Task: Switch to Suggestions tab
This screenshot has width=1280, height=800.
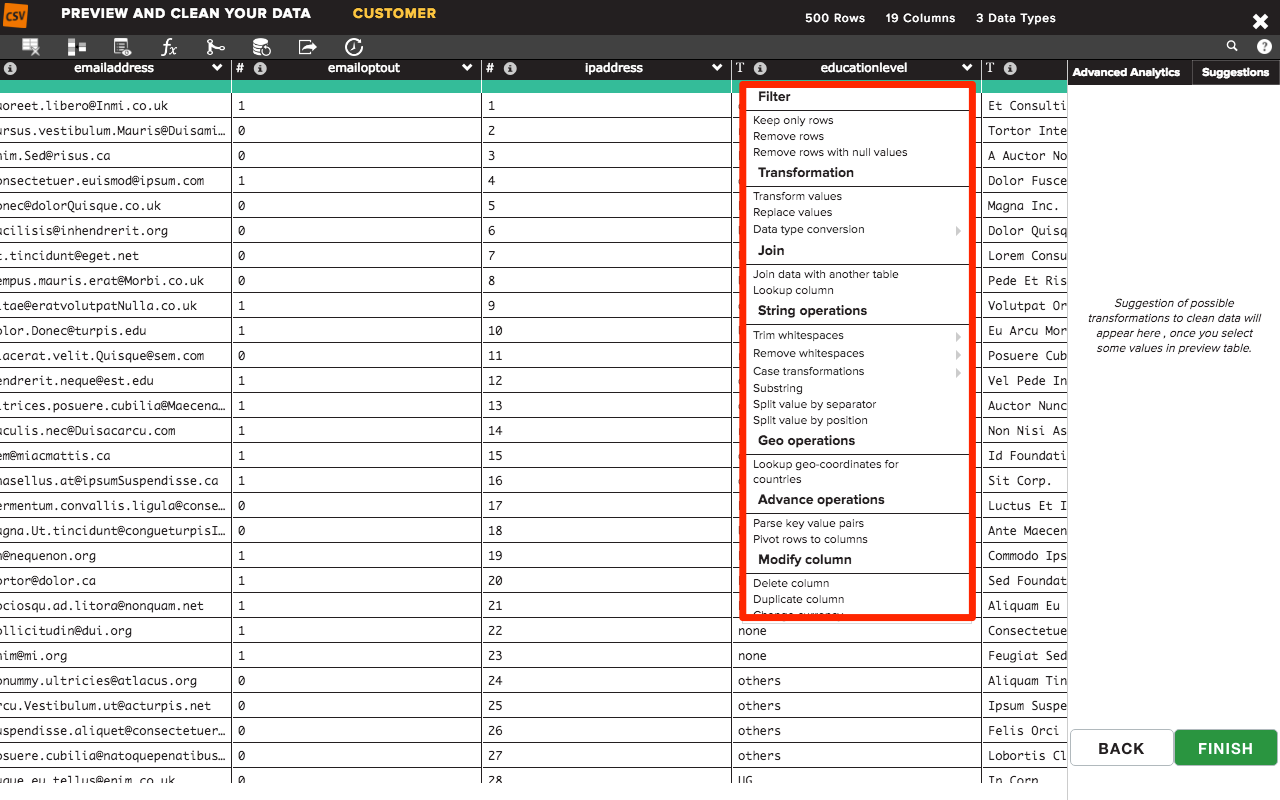Action: coord(1235,73)
